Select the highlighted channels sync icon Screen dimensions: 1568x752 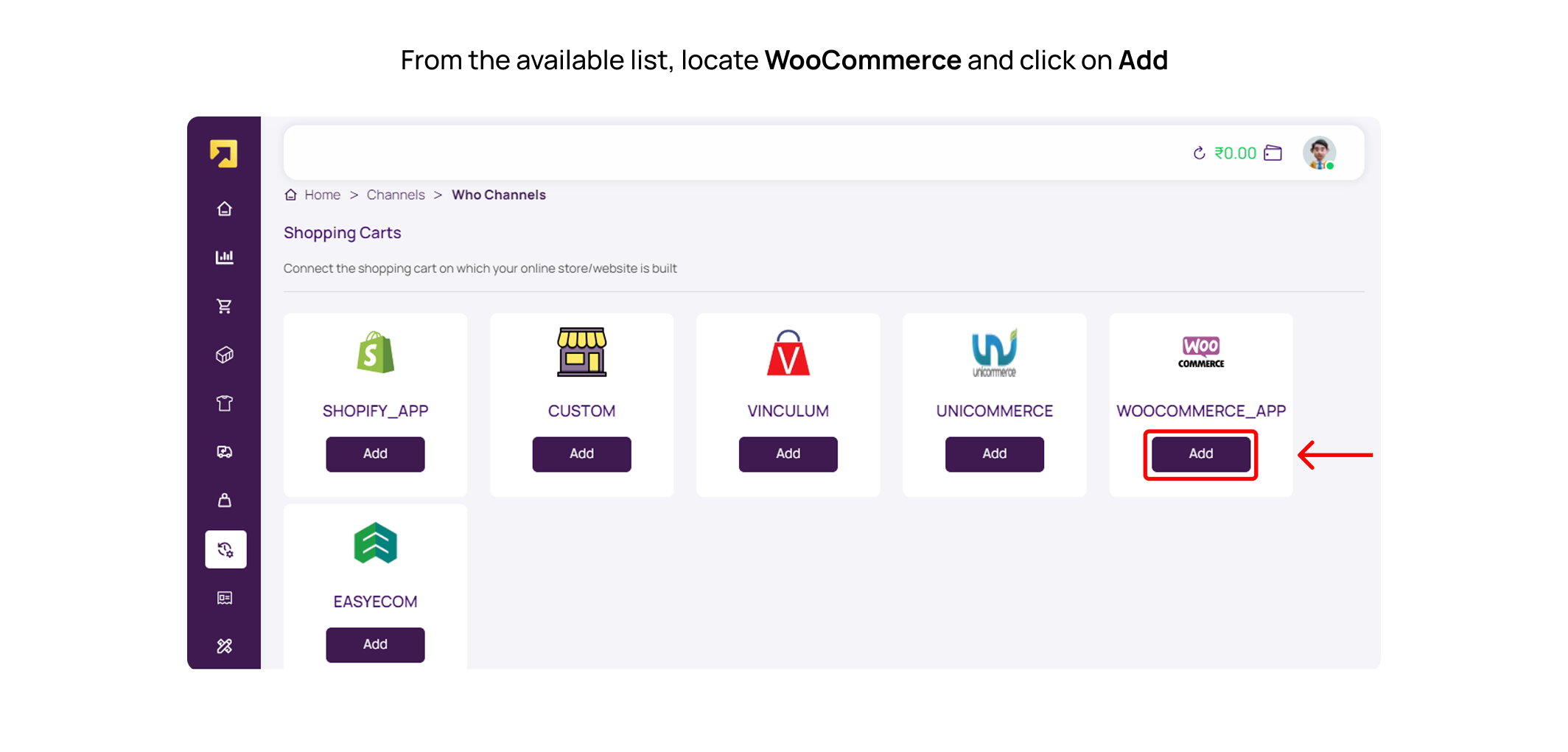pyautogui.click(x=225, y=549)
